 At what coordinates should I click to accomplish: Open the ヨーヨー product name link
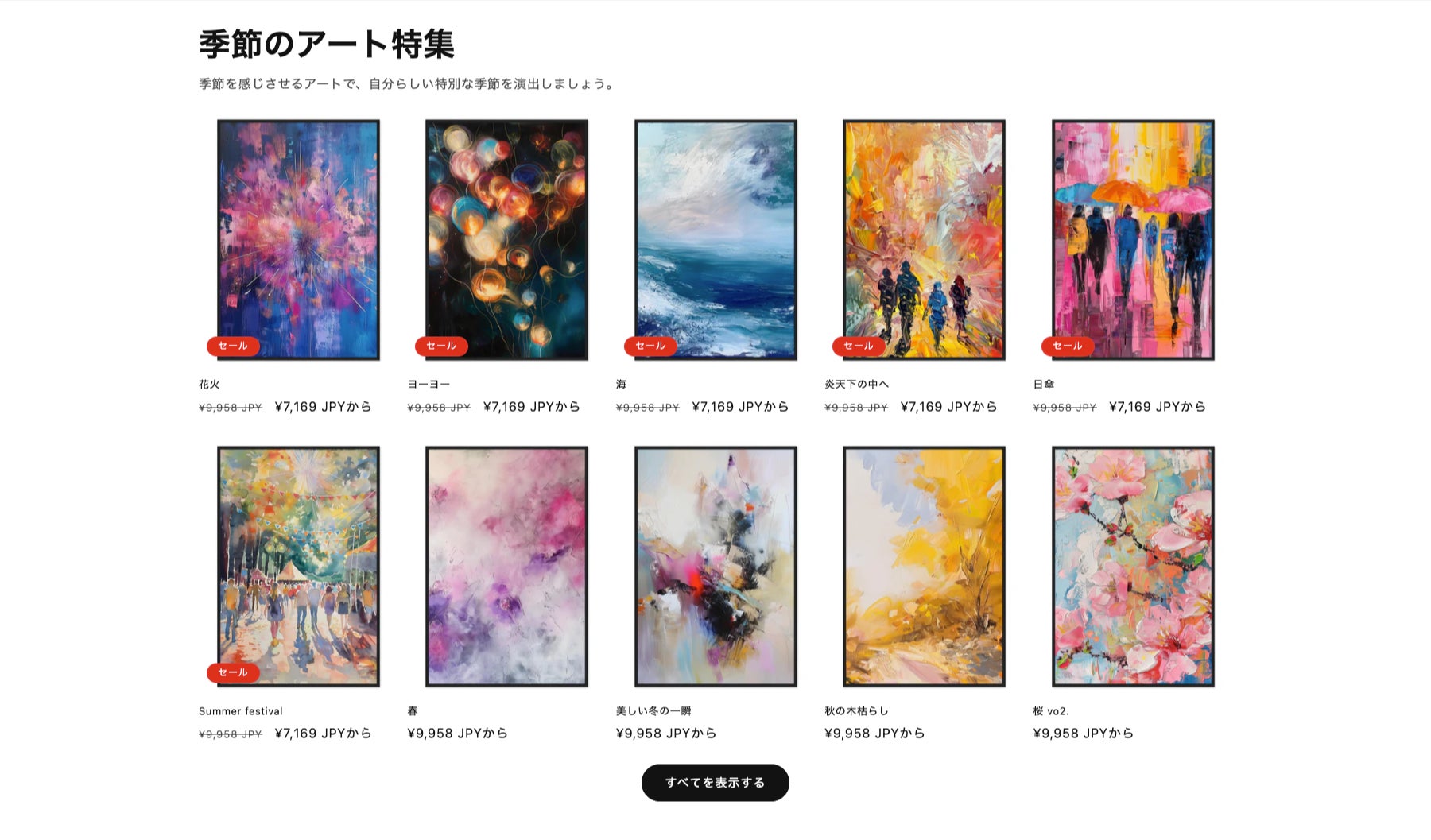click(x=429, y=385)
